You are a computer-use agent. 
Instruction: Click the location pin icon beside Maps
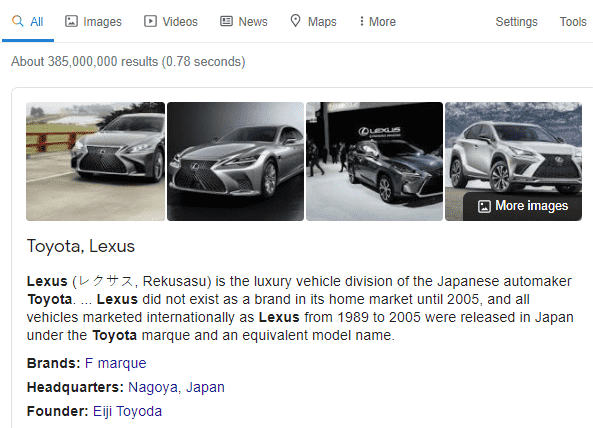pyautogui.click(x=295, y=21)
